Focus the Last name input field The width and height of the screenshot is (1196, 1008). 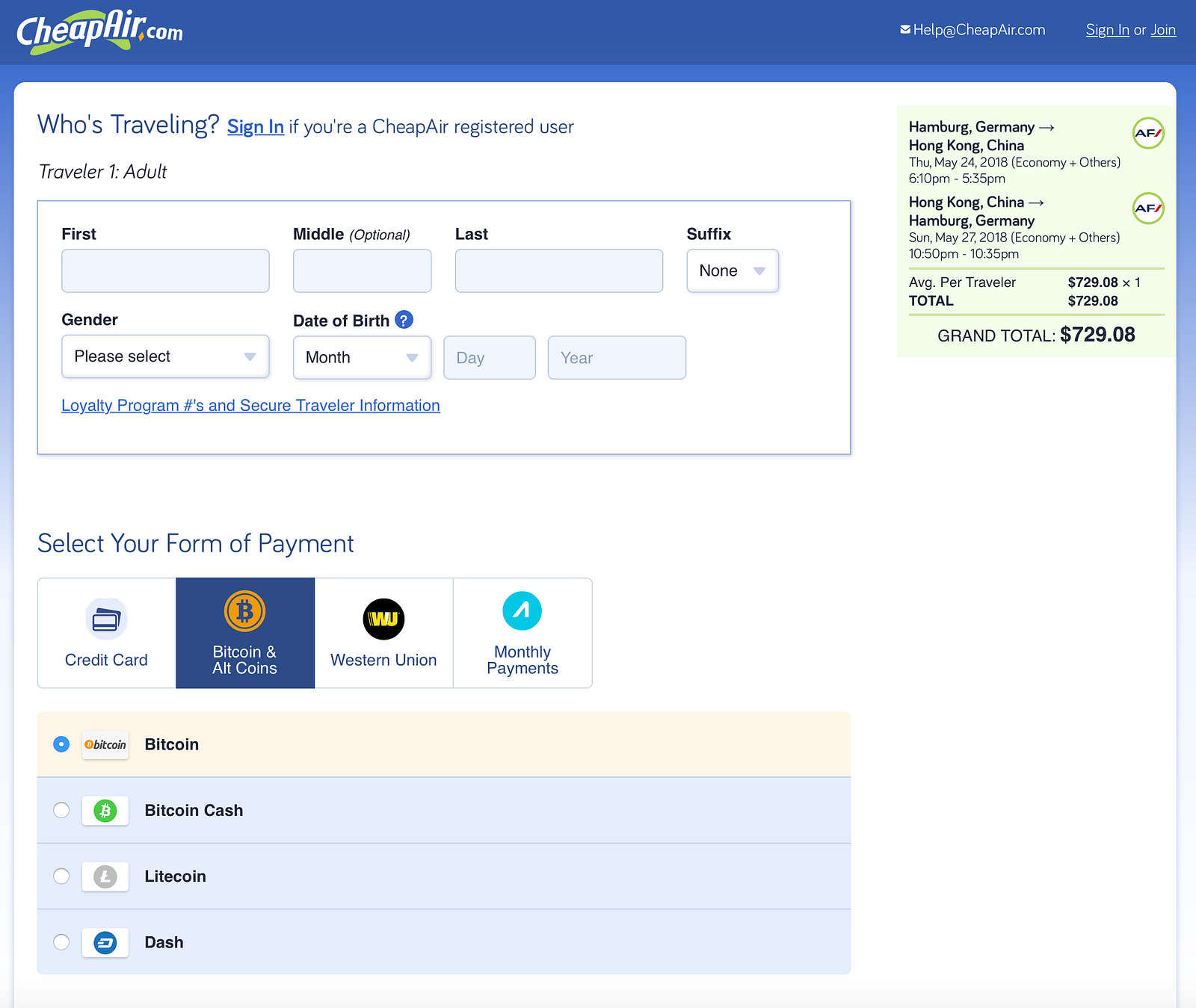point(559,270)
